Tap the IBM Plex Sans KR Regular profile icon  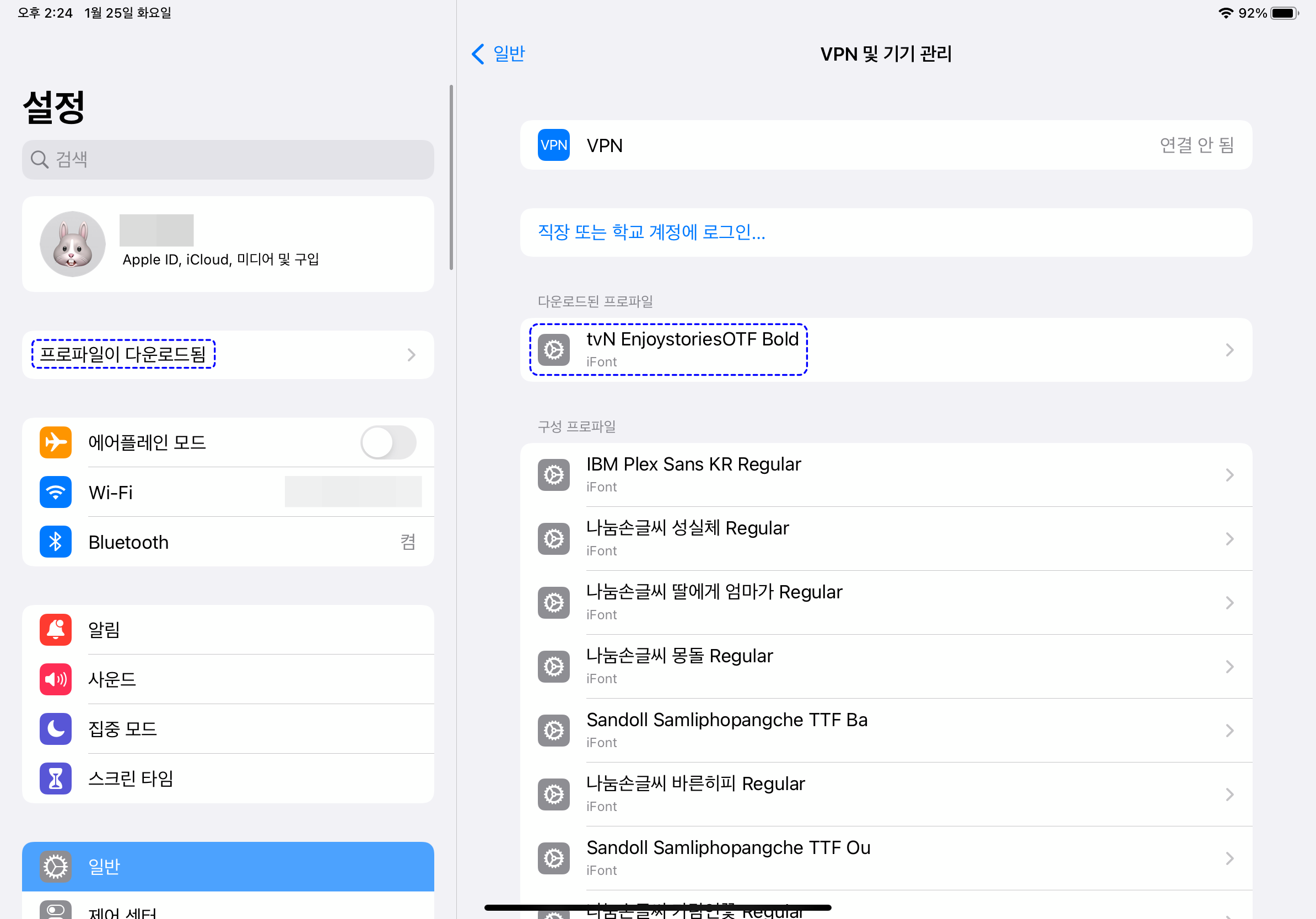pos(553,475)
